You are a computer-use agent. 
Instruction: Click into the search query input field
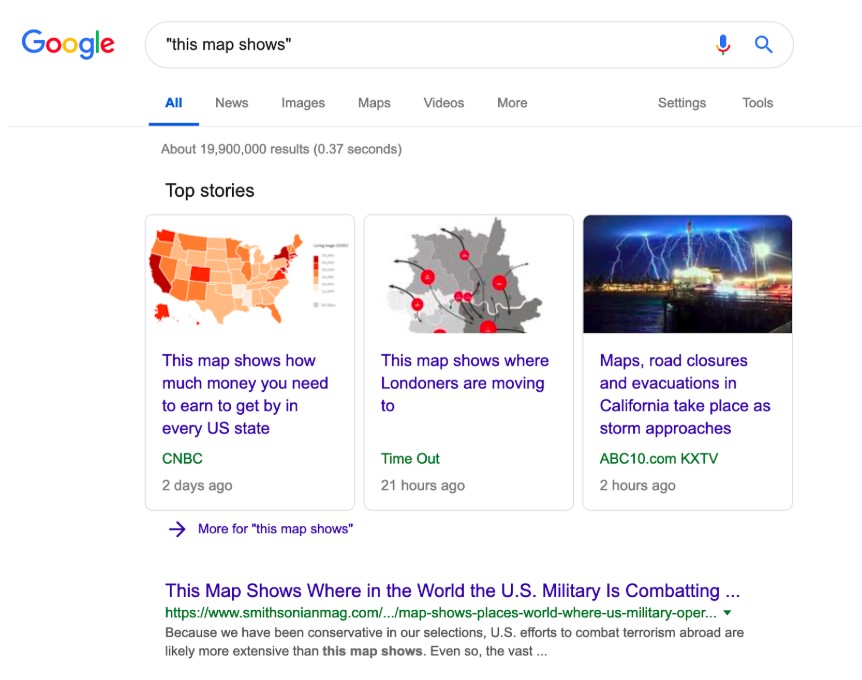pos(420,45)
